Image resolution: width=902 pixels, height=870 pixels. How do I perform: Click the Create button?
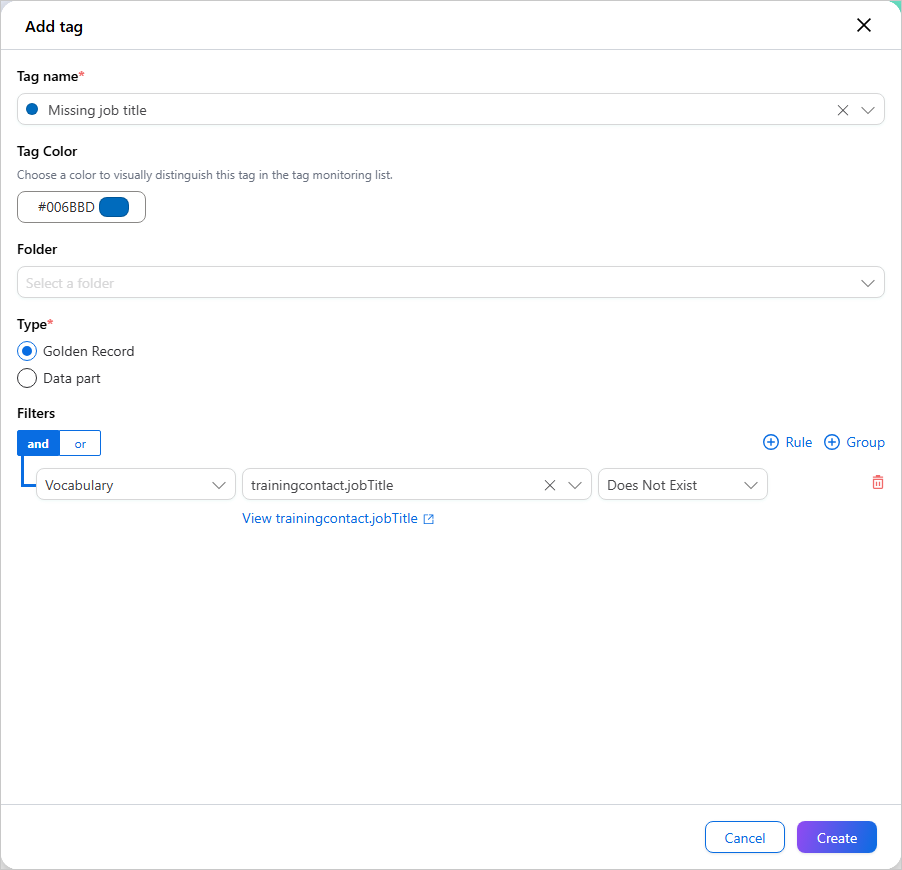[836, 837]
